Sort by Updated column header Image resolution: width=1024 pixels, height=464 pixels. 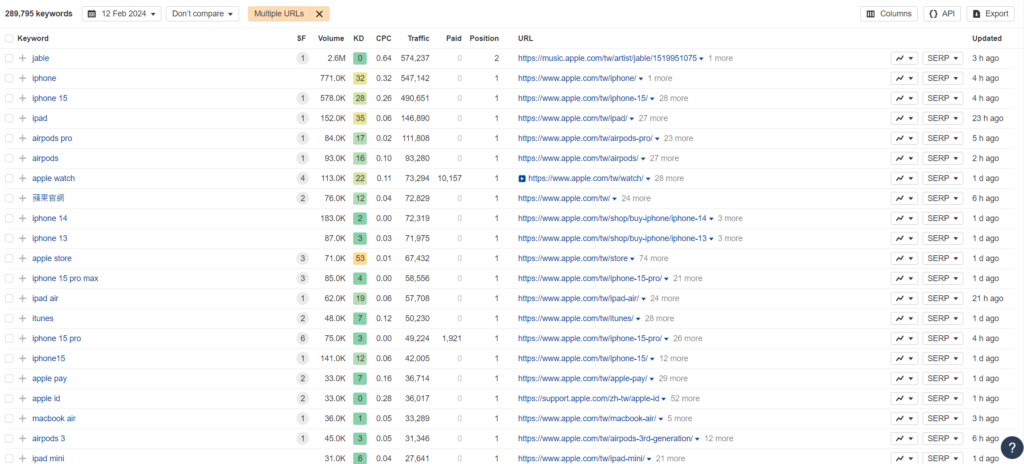pyautogui.click(x=987, y=39)
